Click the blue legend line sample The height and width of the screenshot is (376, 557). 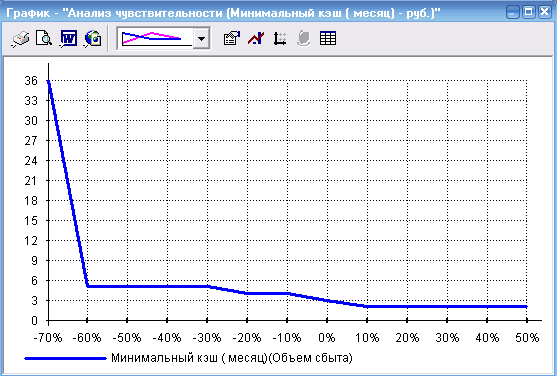coord(65,359)
